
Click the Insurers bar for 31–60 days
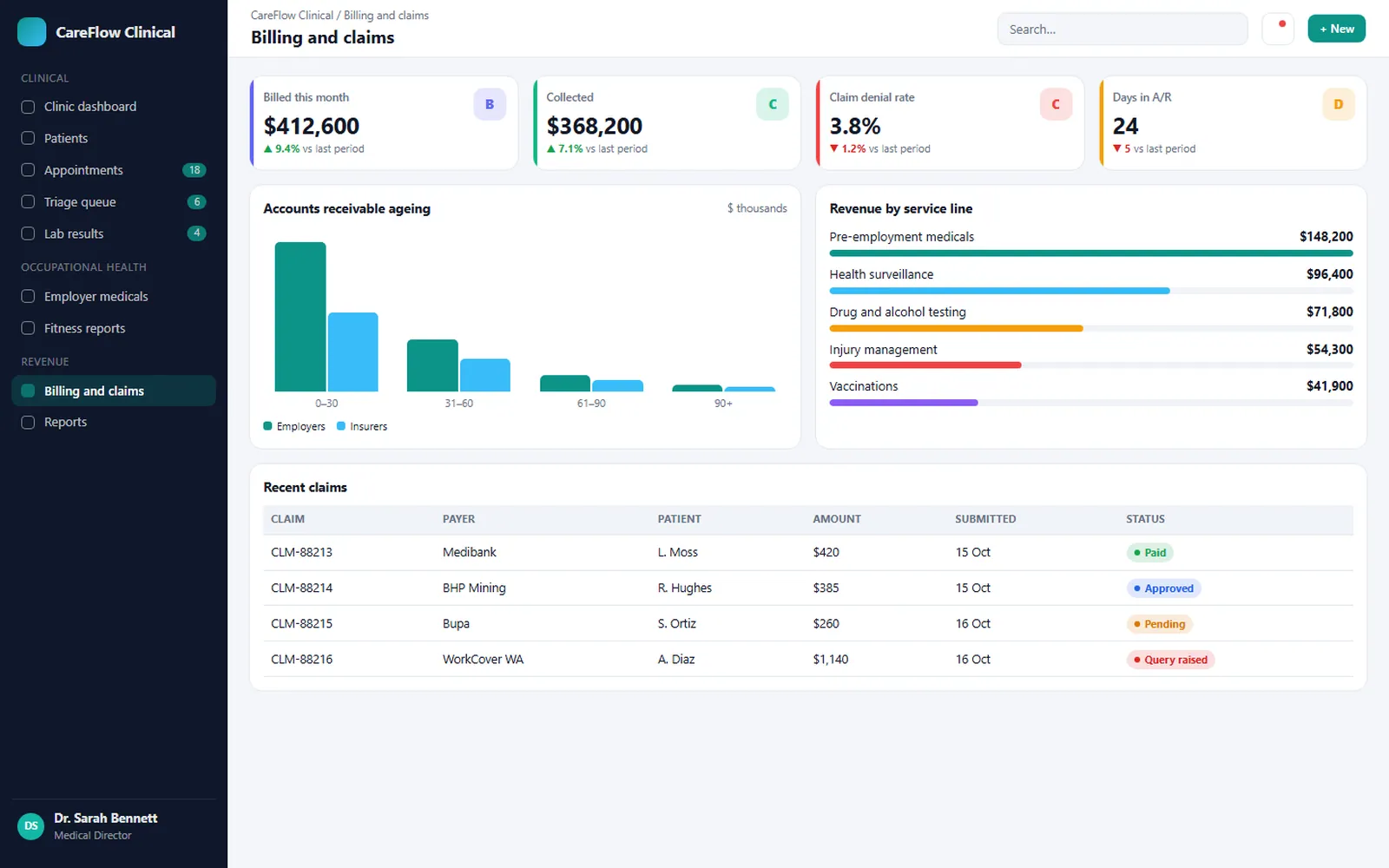pos(485,375)
